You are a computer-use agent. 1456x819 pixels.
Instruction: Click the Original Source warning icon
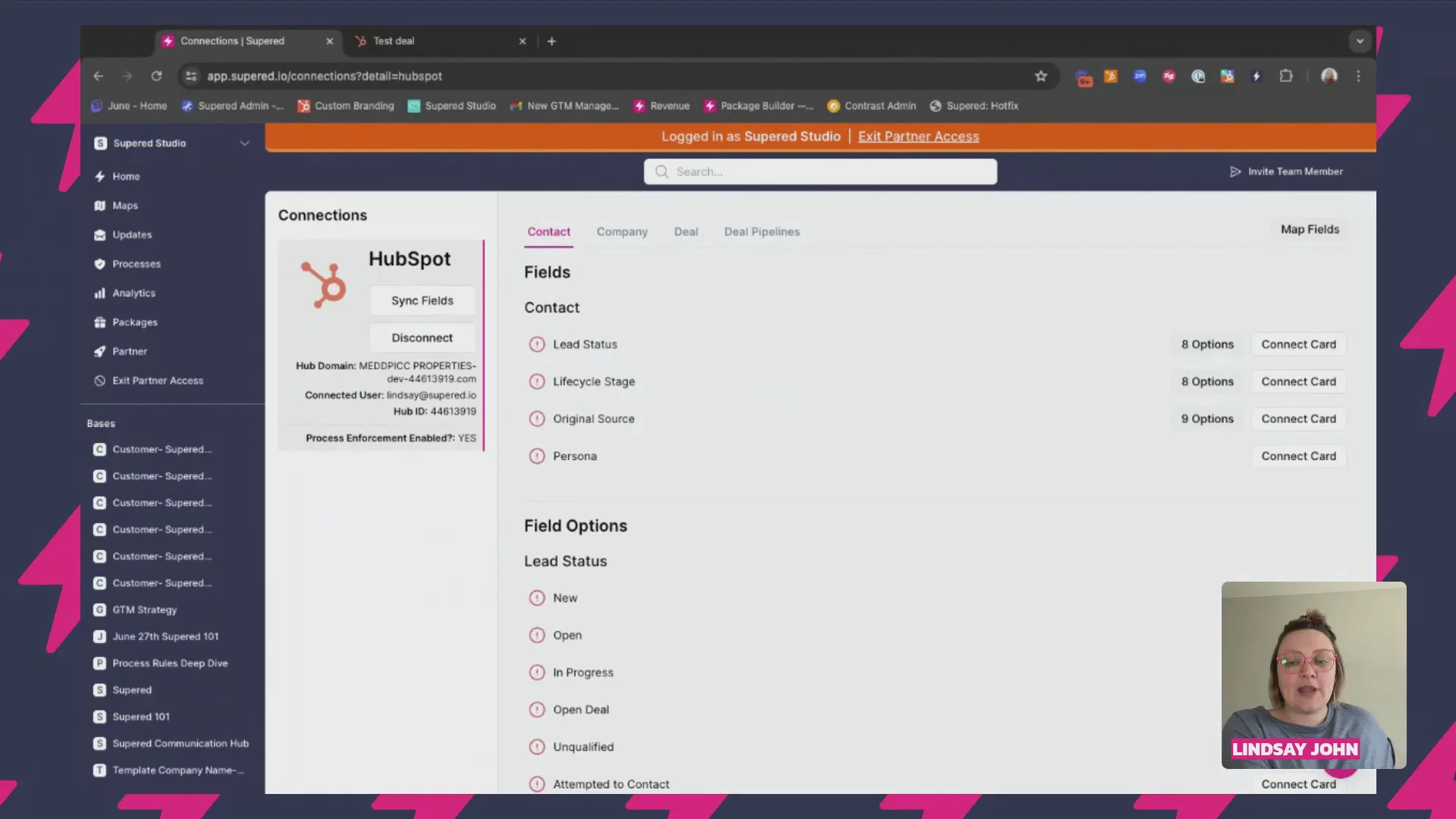pos(537,419)
